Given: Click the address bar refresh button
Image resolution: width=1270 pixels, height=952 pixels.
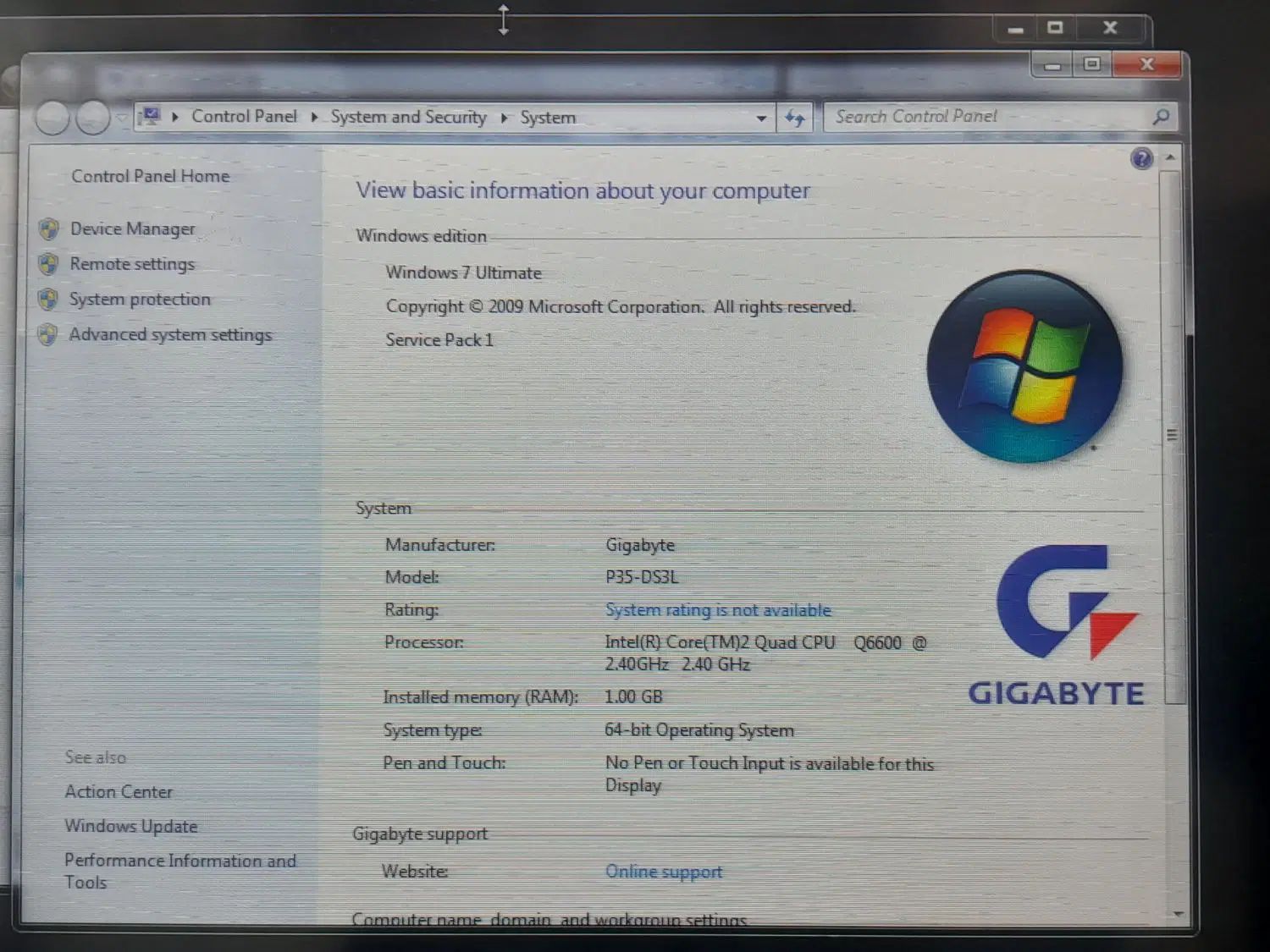Looking at the screenshot, I should 794,118.
